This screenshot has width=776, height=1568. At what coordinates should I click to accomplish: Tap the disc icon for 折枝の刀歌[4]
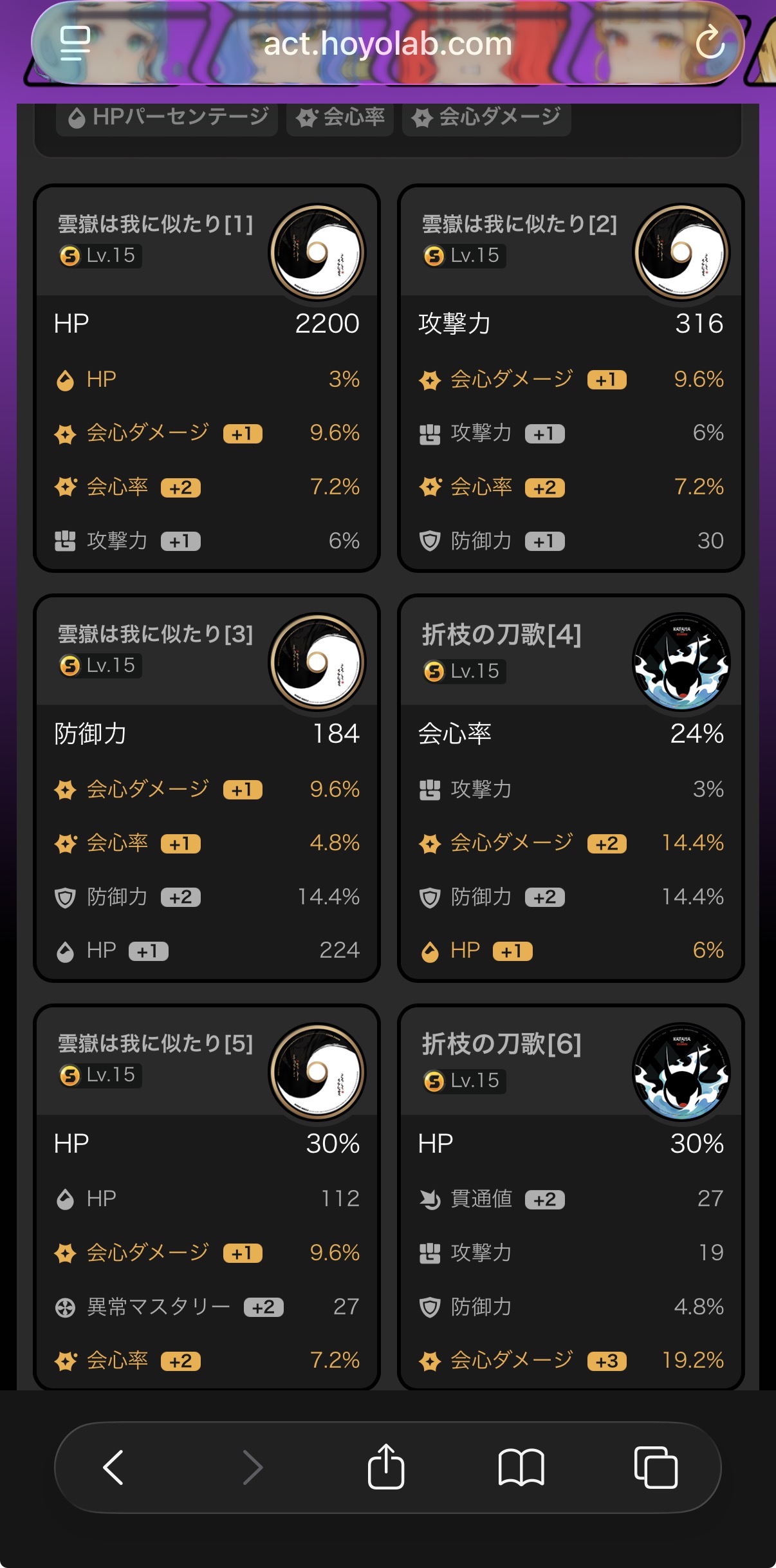click(681, 662)
